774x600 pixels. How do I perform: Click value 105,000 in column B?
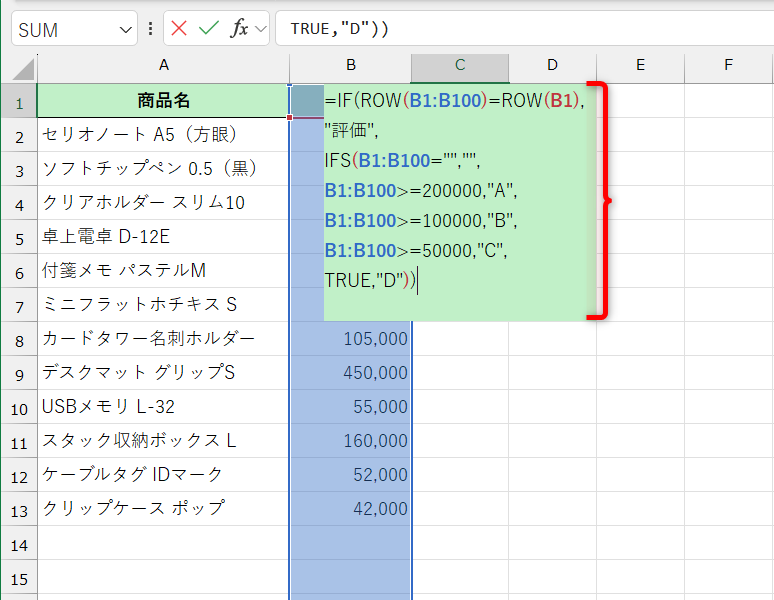pyautogui.click(x=350, y=339)
